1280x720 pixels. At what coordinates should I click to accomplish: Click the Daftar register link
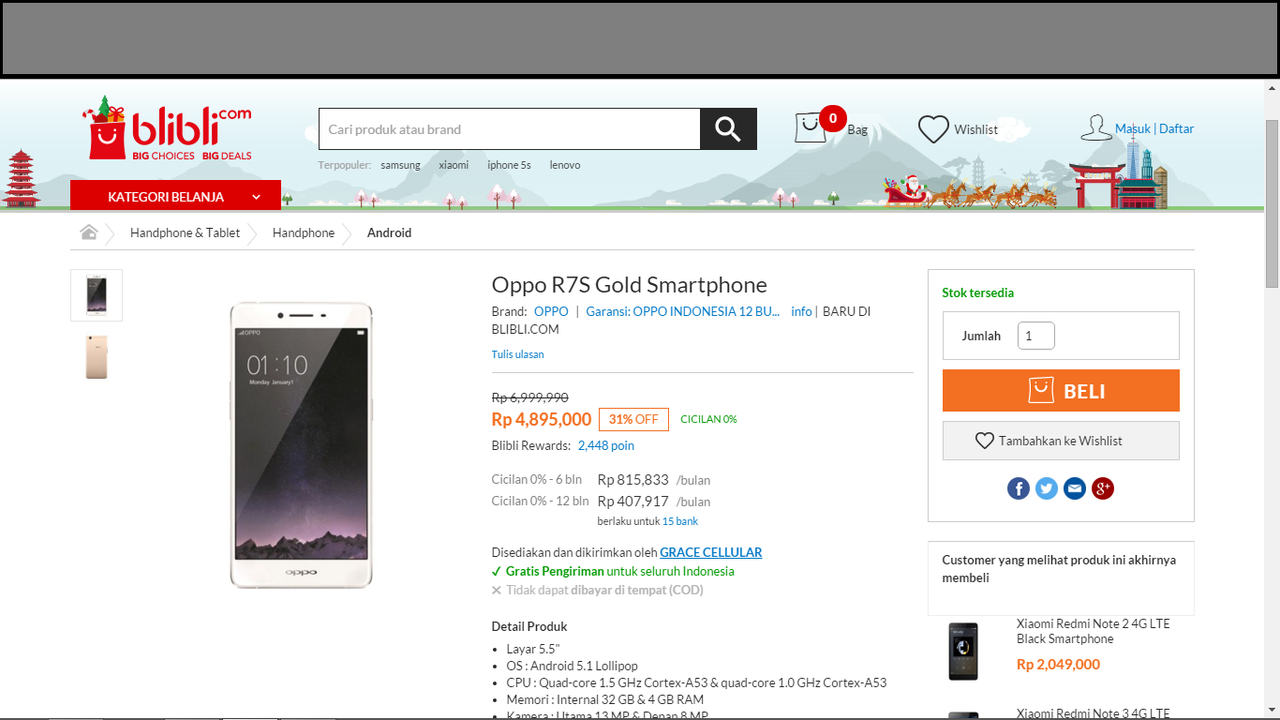click(x=1177, y=129)
